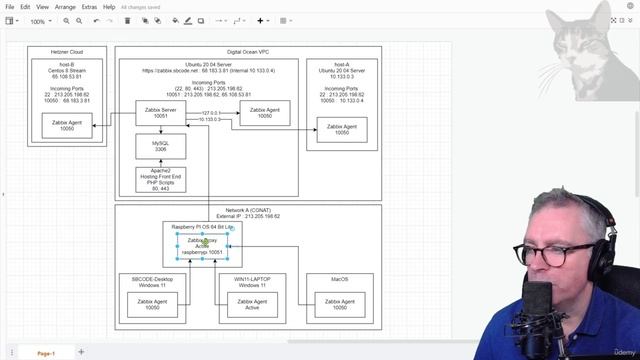This screenshot has width=640, height=360.
Task: Click the 127.0.0.1 connector label
Action: [211, 113]
